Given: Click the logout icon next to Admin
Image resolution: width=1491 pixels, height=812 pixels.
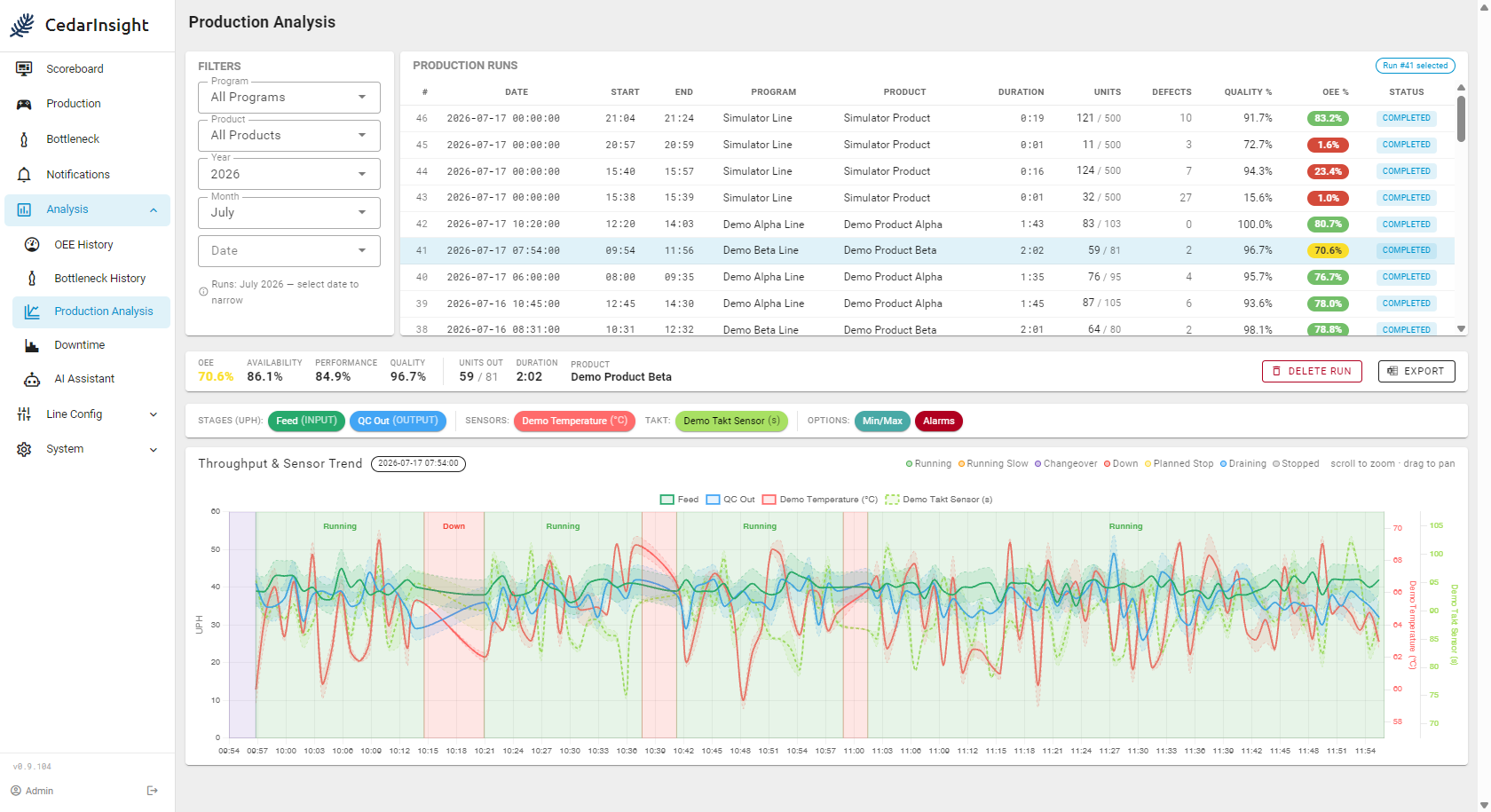Looking at the screenshot, I should click(x=153, y=791).
